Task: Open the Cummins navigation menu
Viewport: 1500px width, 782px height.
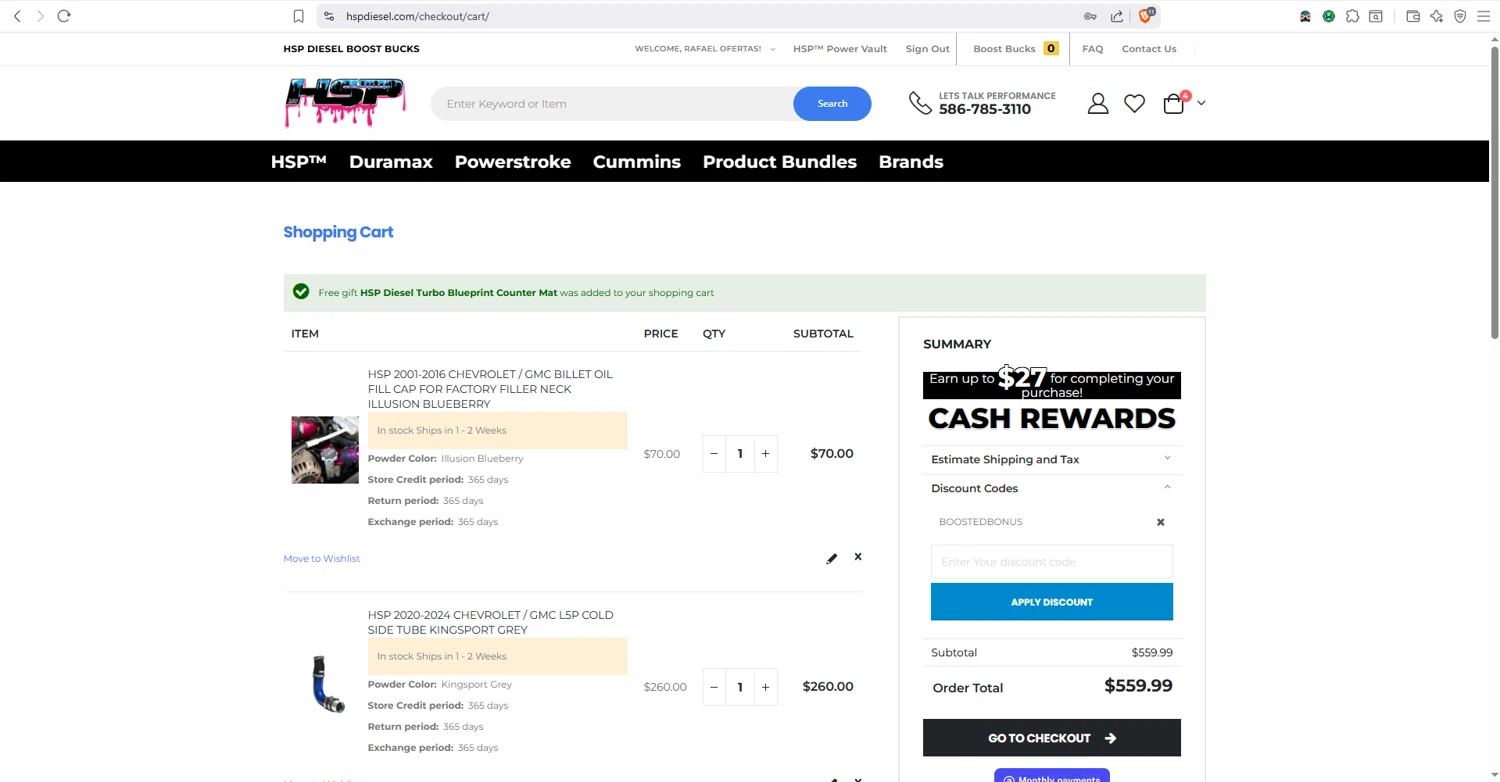Action: [x=637, y=162]
